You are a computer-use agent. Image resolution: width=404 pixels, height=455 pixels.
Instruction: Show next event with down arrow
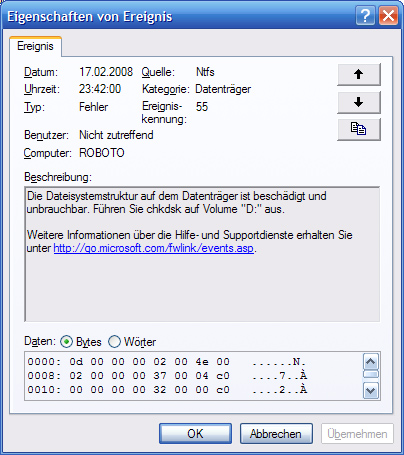[x=359, y=102]
